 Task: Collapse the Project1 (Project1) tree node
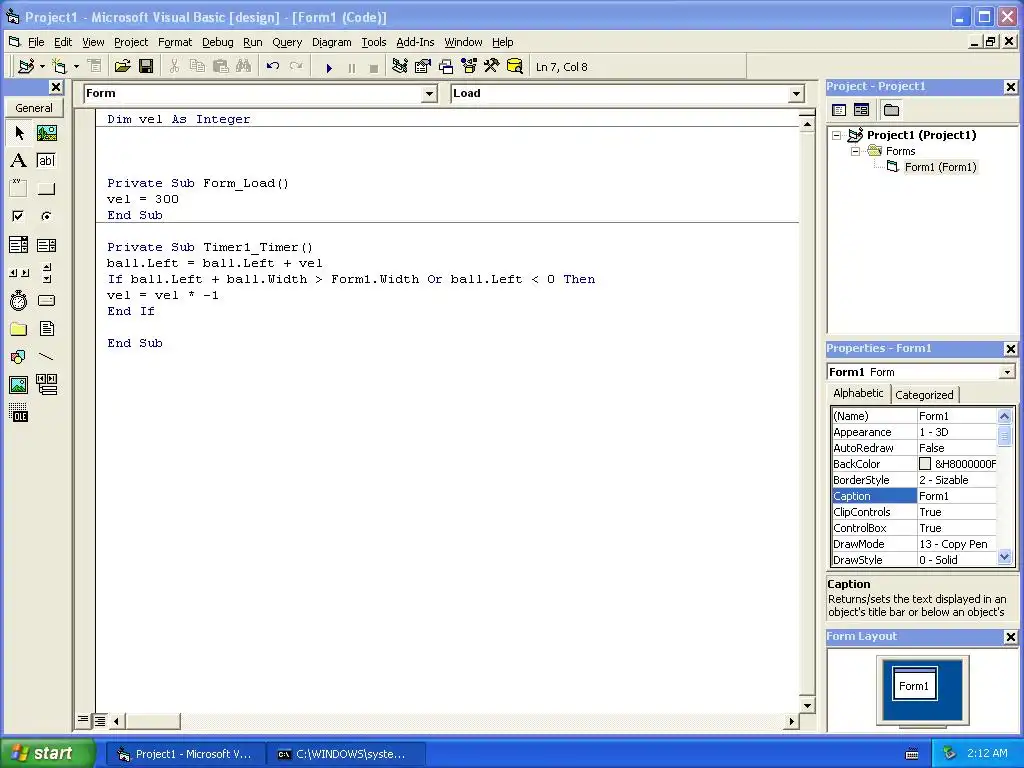[837, 136]
